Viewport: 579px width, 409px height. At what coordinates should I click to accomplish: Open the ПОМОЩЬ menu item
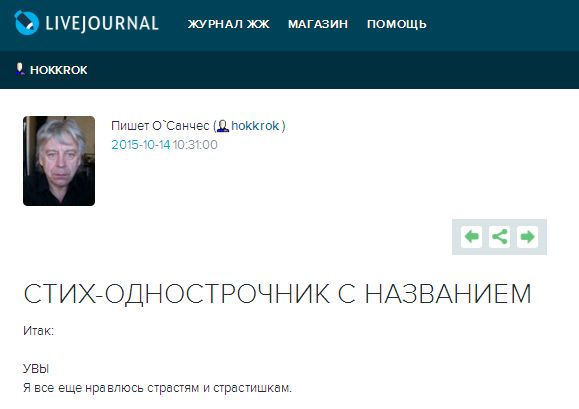click(x=397, y=24)
